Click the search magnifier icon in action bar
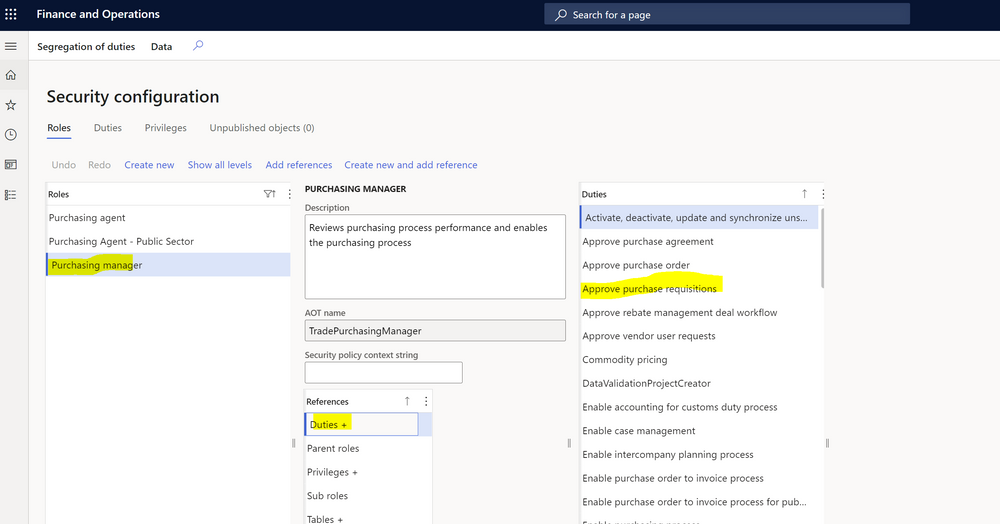This screenshot has width=1000, height=524. (198, 45)
